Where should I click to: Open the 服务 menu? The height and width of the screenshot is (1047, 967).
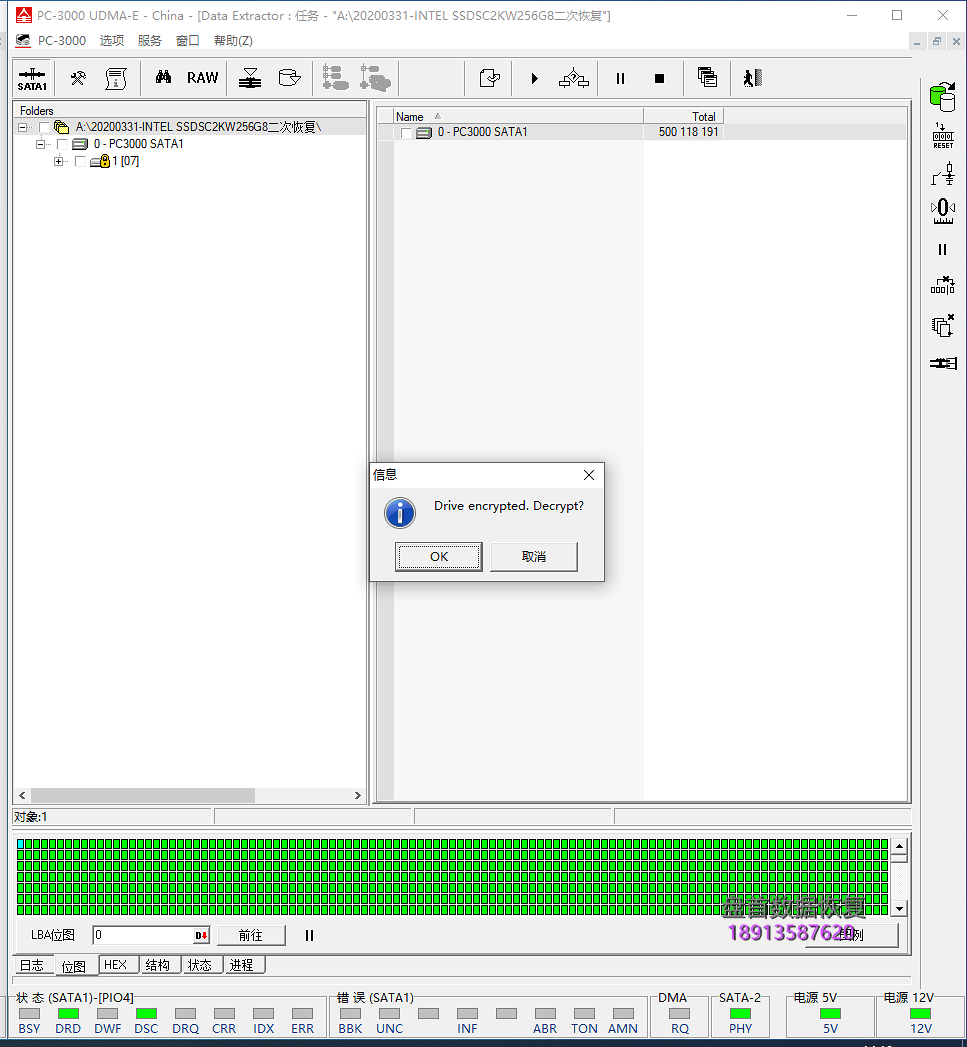tap(150, 41)
